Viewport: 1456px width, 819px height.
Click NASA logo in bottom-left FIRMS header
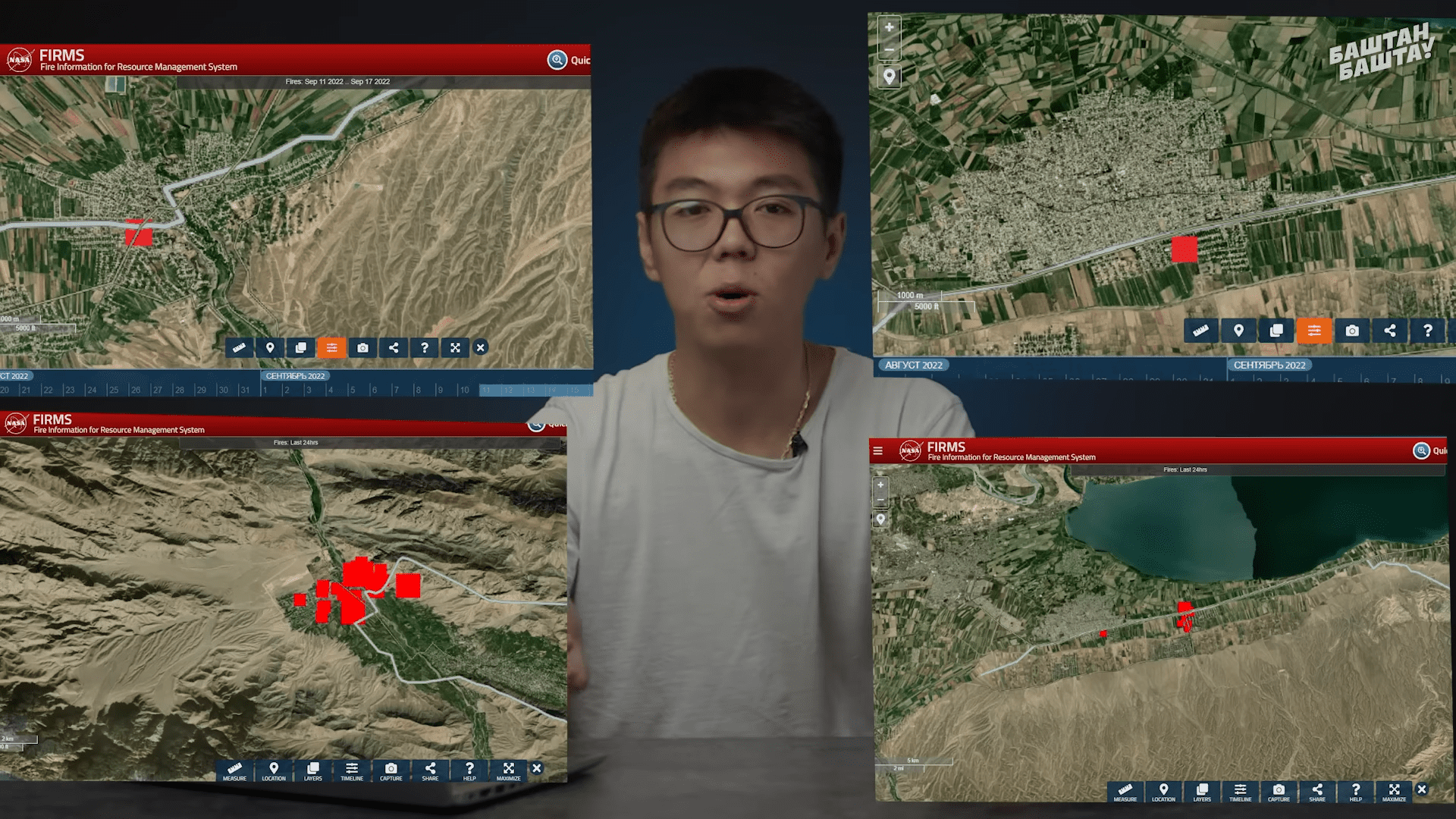point(16,423)
